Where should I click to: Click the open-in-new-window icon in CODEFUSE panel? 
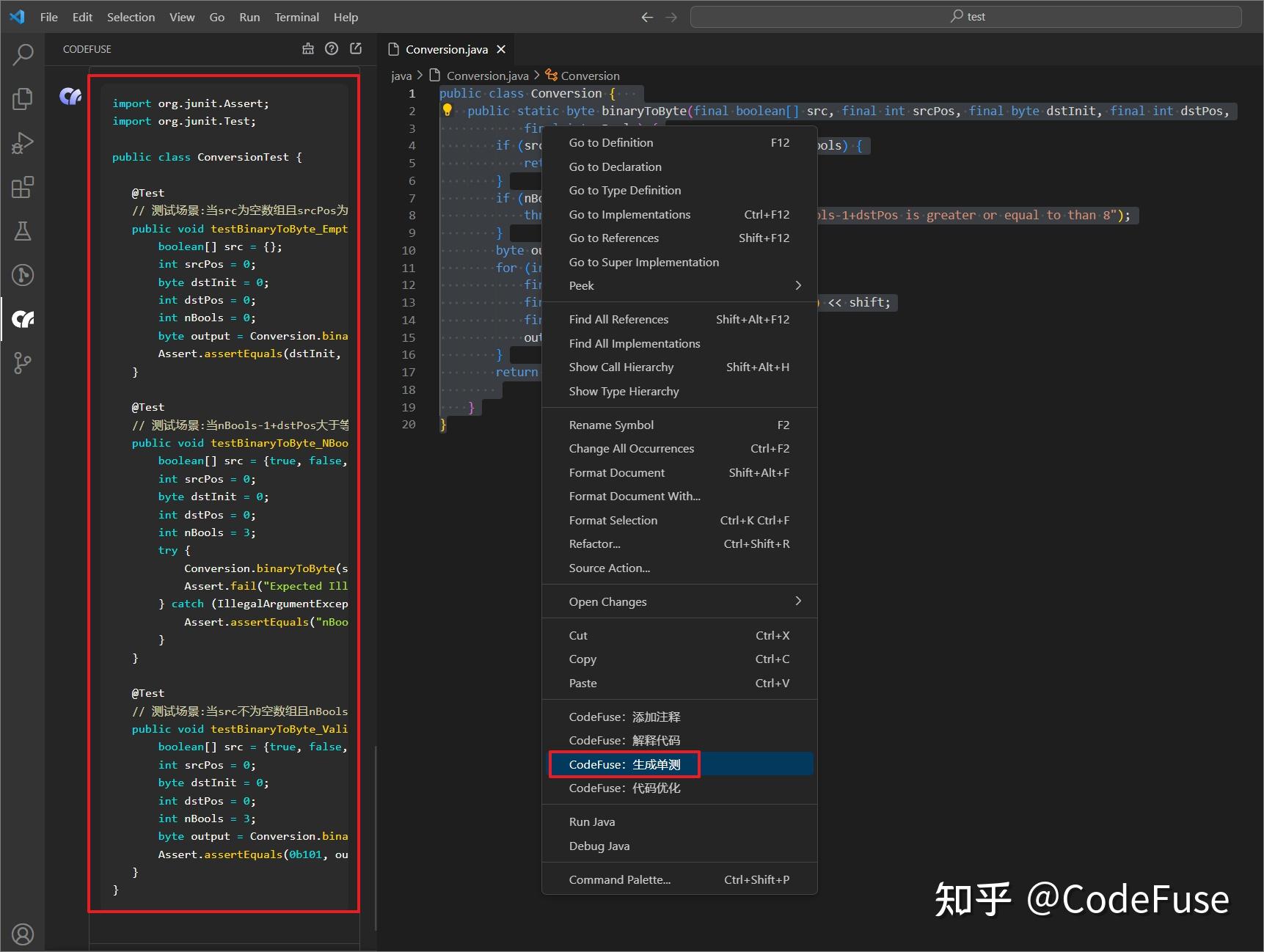(356, 48)
